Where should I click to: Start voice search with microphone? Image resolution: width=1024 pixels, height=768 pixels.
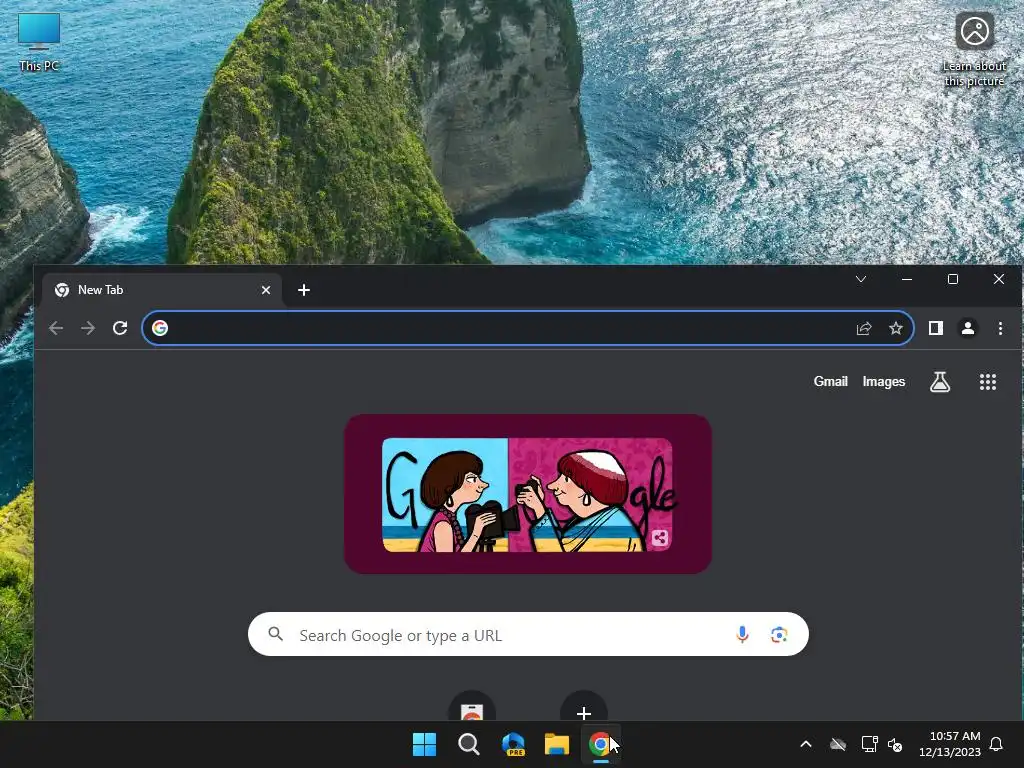click(x=743, y=634)
